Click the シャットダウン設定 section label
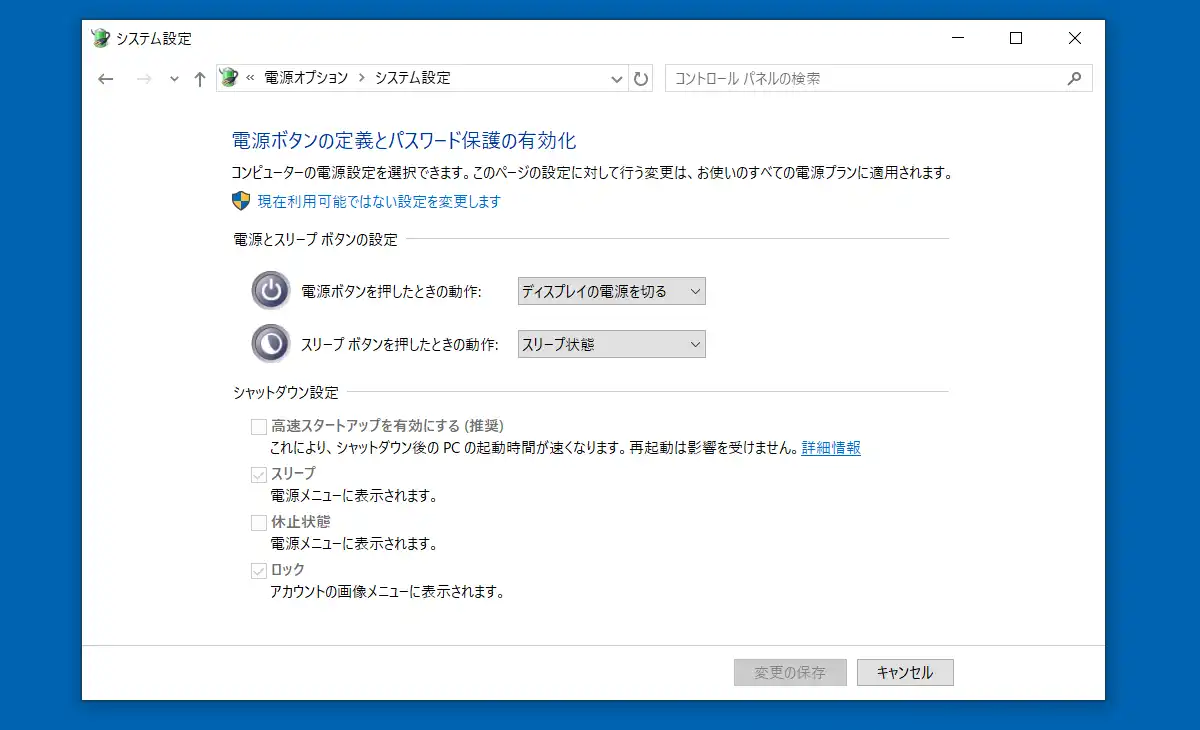The image size is (1200, 730). tap(286, 392)
